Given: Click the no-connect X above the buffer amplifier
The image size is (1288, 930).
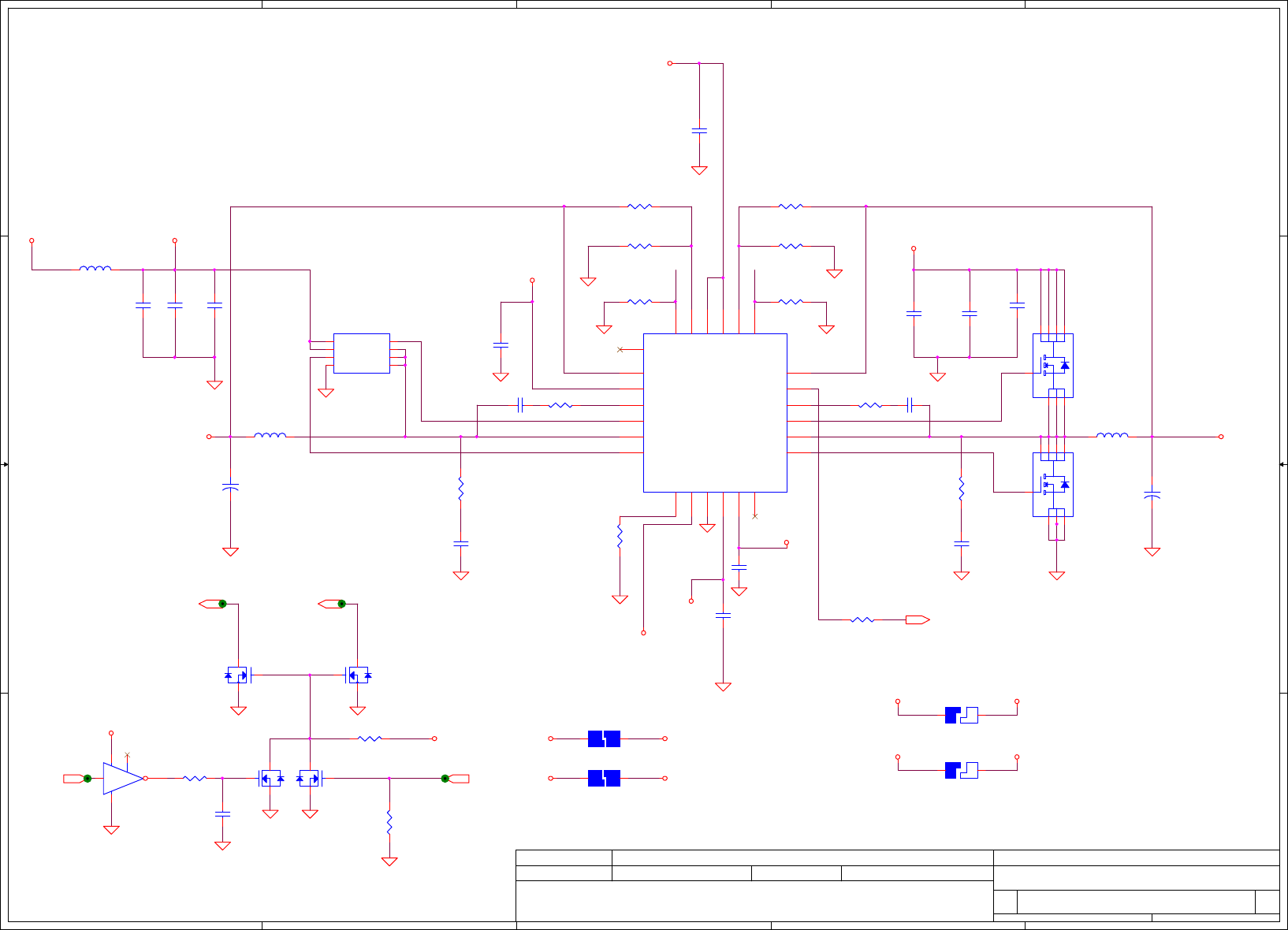Looking at the screenshot, I should point(127,755).
